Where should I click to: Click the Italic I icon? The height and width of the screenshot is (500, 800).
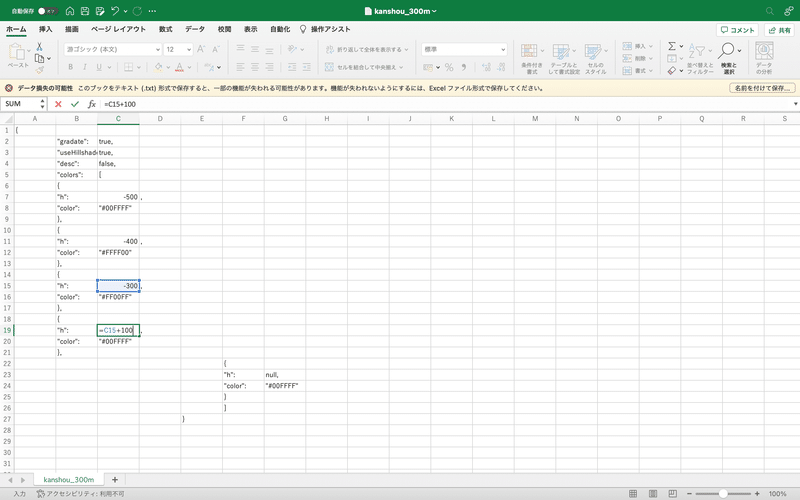pyautogui.click(x=85, y=67)
